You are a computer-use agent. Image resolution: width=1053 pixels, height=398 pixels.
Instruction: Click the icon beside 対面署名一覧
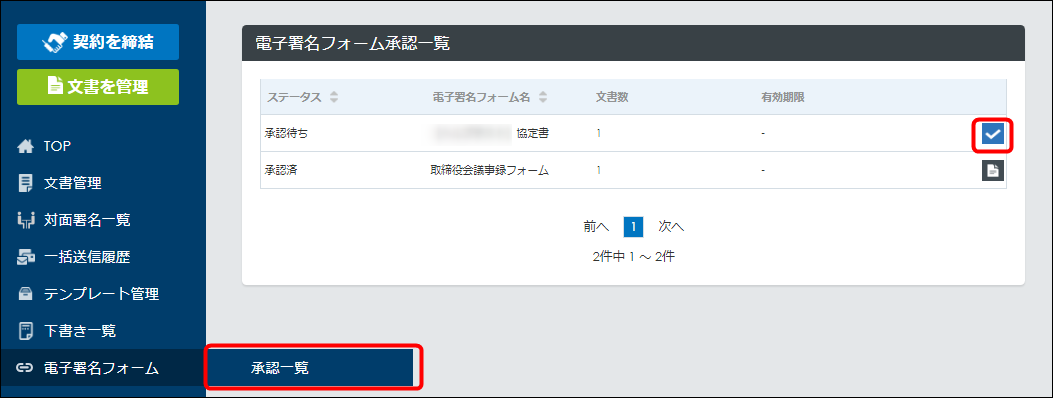pos(26,219)
